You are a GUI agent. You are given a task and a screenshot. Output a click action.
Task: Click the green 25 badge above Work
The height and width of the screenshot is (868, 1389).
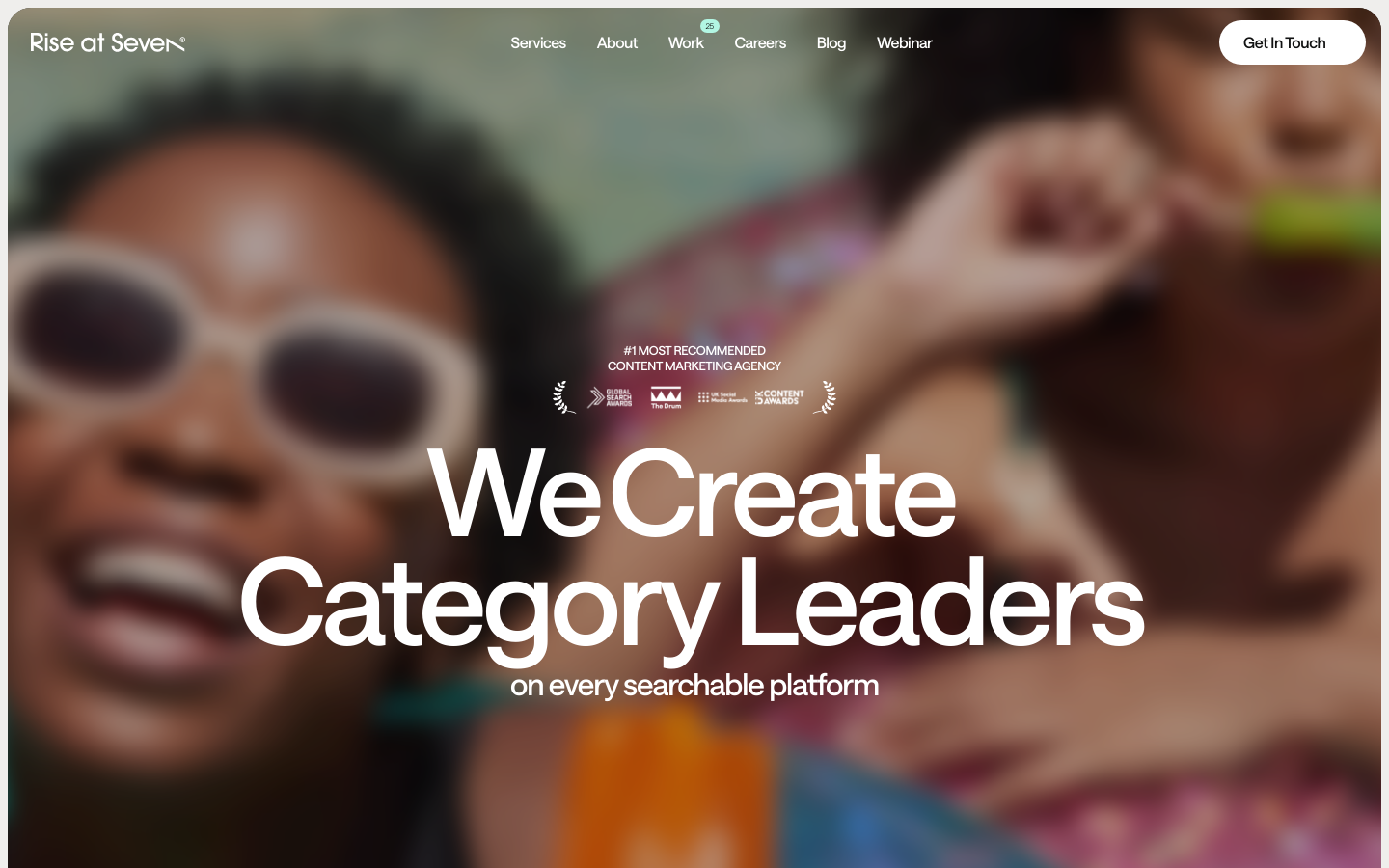[710, 26]
